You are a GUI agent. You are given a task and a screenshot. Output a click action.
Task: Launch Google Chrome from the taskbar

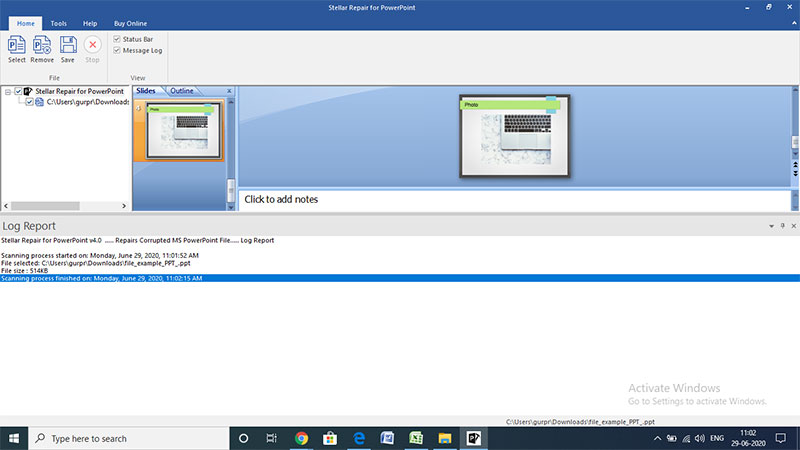coord(302,438)
